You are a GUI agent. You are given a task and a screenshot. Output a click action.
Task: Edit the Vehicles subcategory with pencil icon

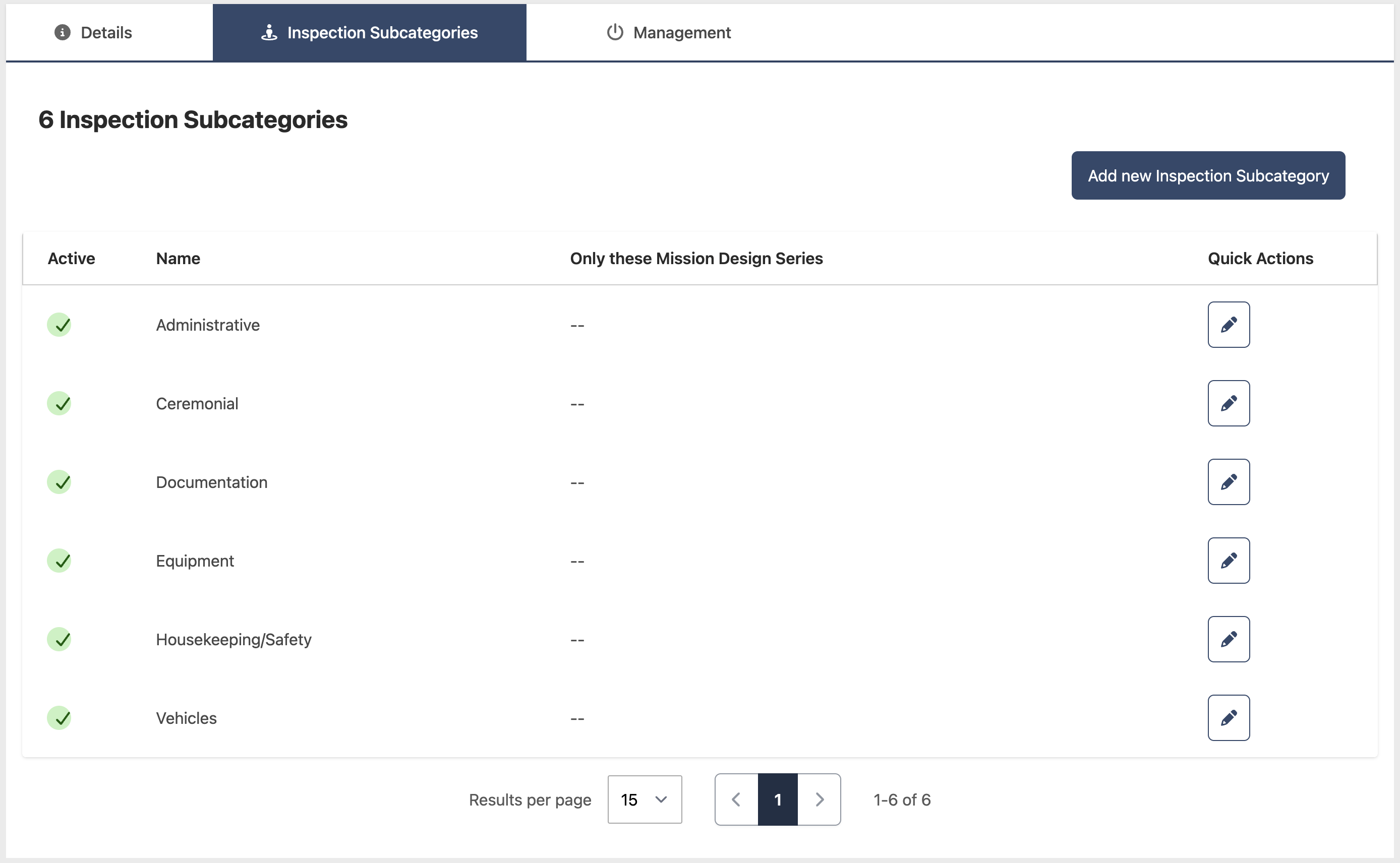click(1228, 718)
